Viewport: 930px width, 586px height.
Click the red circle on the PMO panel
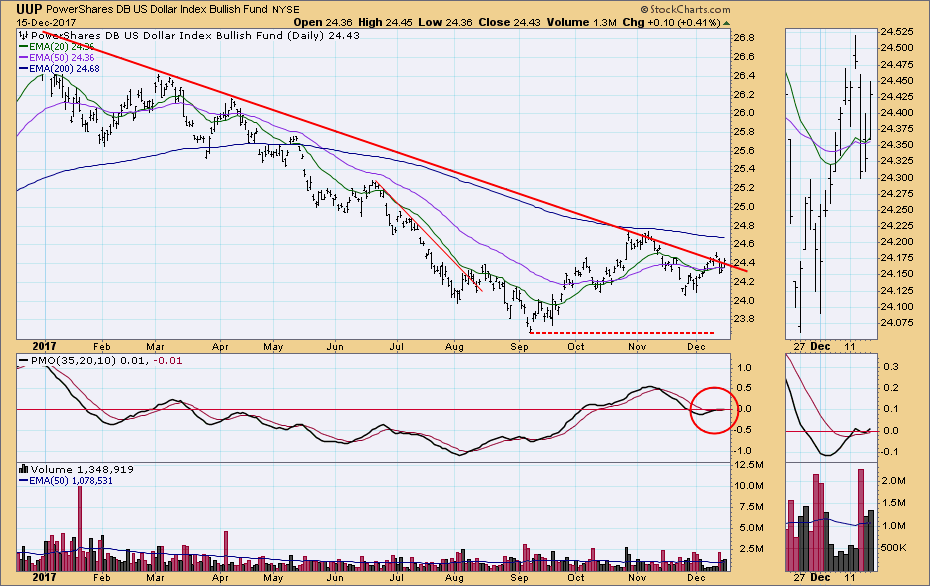pyautogui.click(x=714, y=410)
